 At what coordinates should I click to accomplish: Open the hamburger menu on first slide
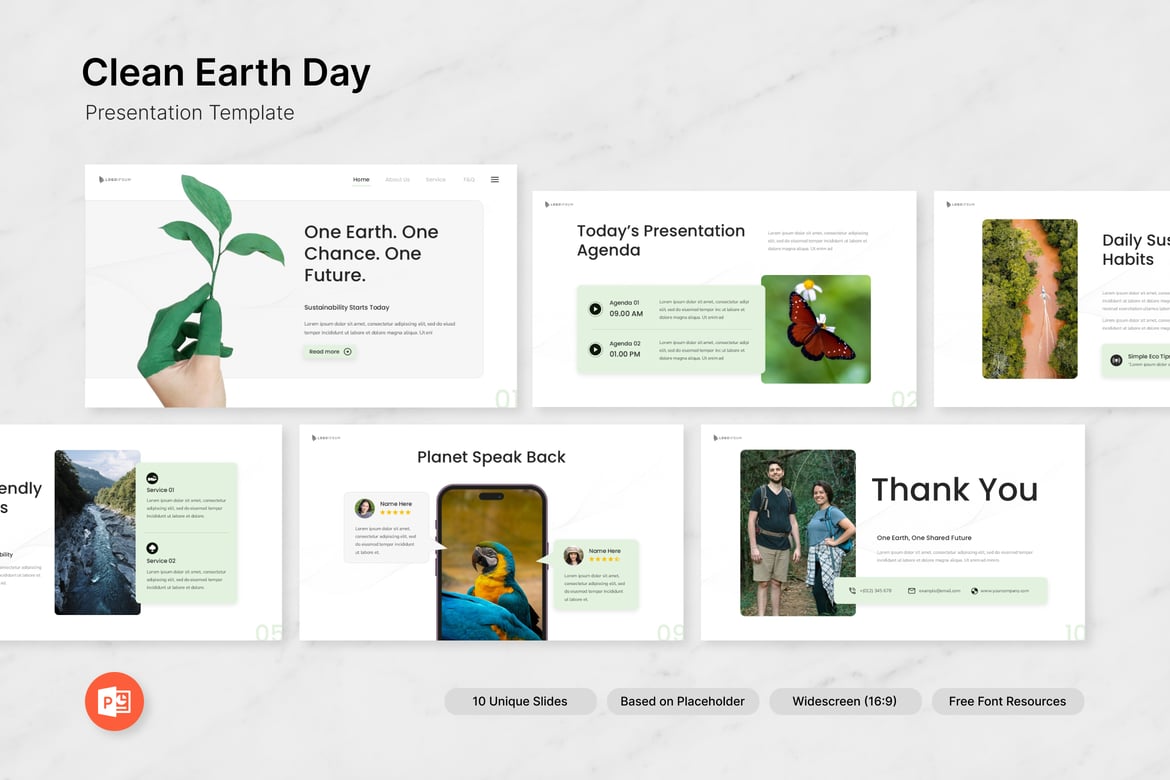[x=495, y=179]
